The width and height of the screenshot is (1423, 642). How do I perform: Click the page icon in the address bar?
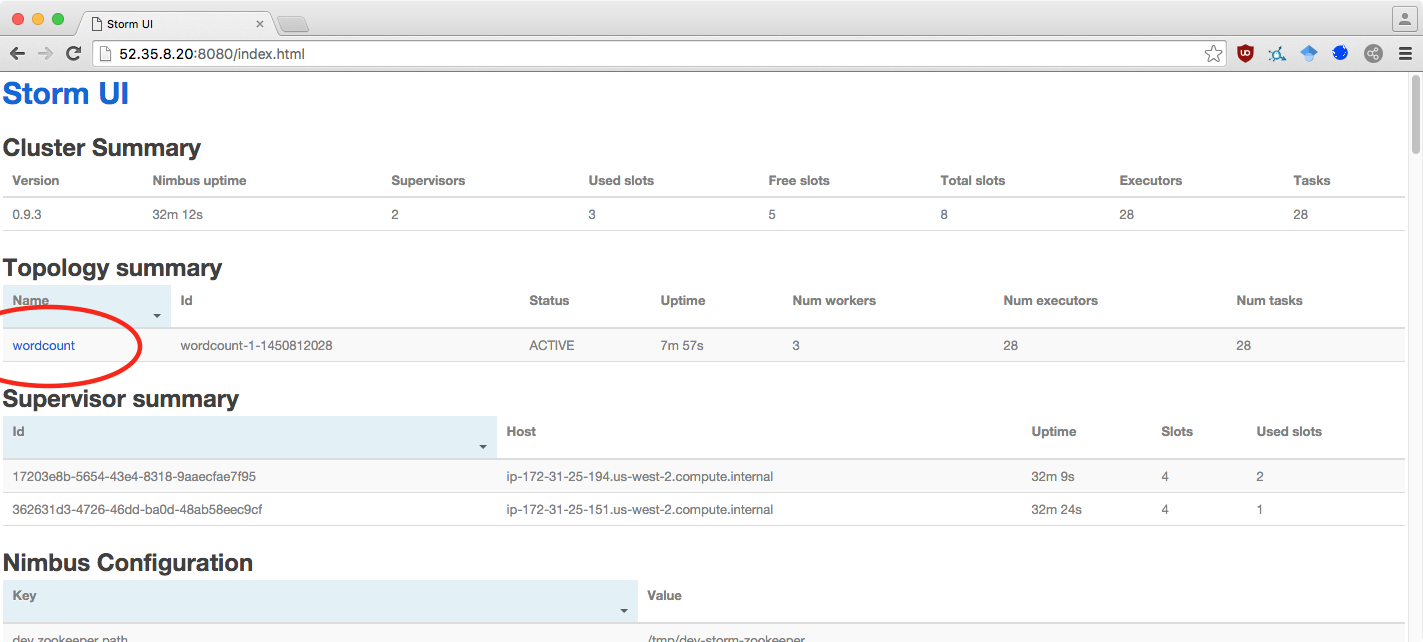click(x=105, y=53)
